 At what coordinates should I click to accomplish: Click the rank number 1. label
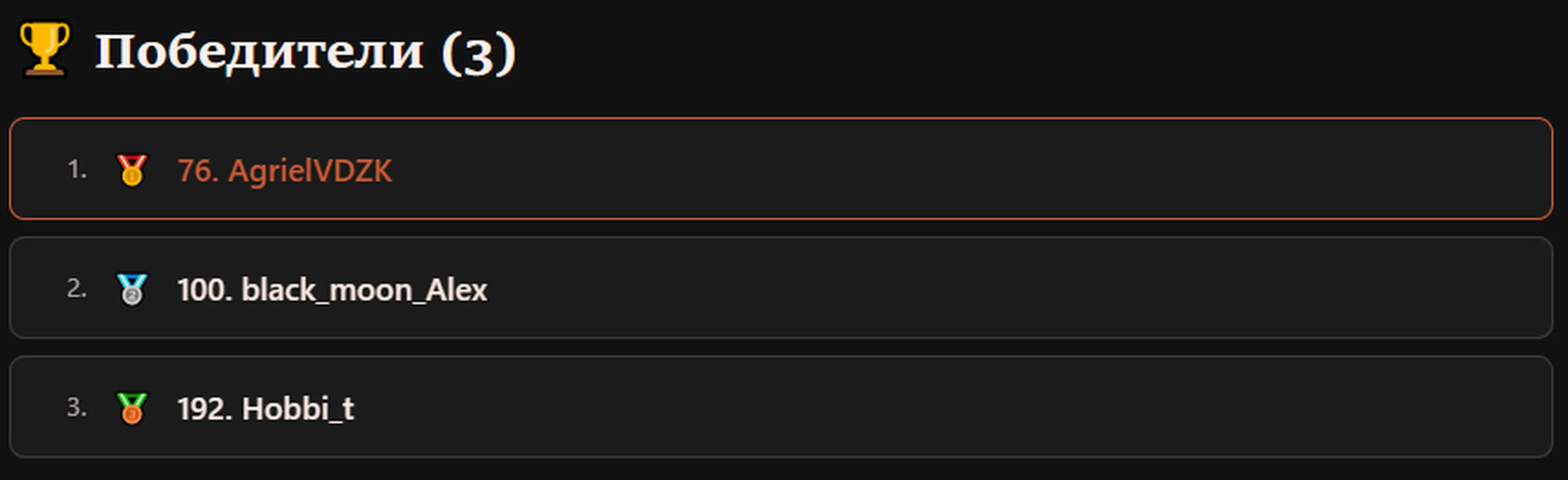tap(77, 169)
